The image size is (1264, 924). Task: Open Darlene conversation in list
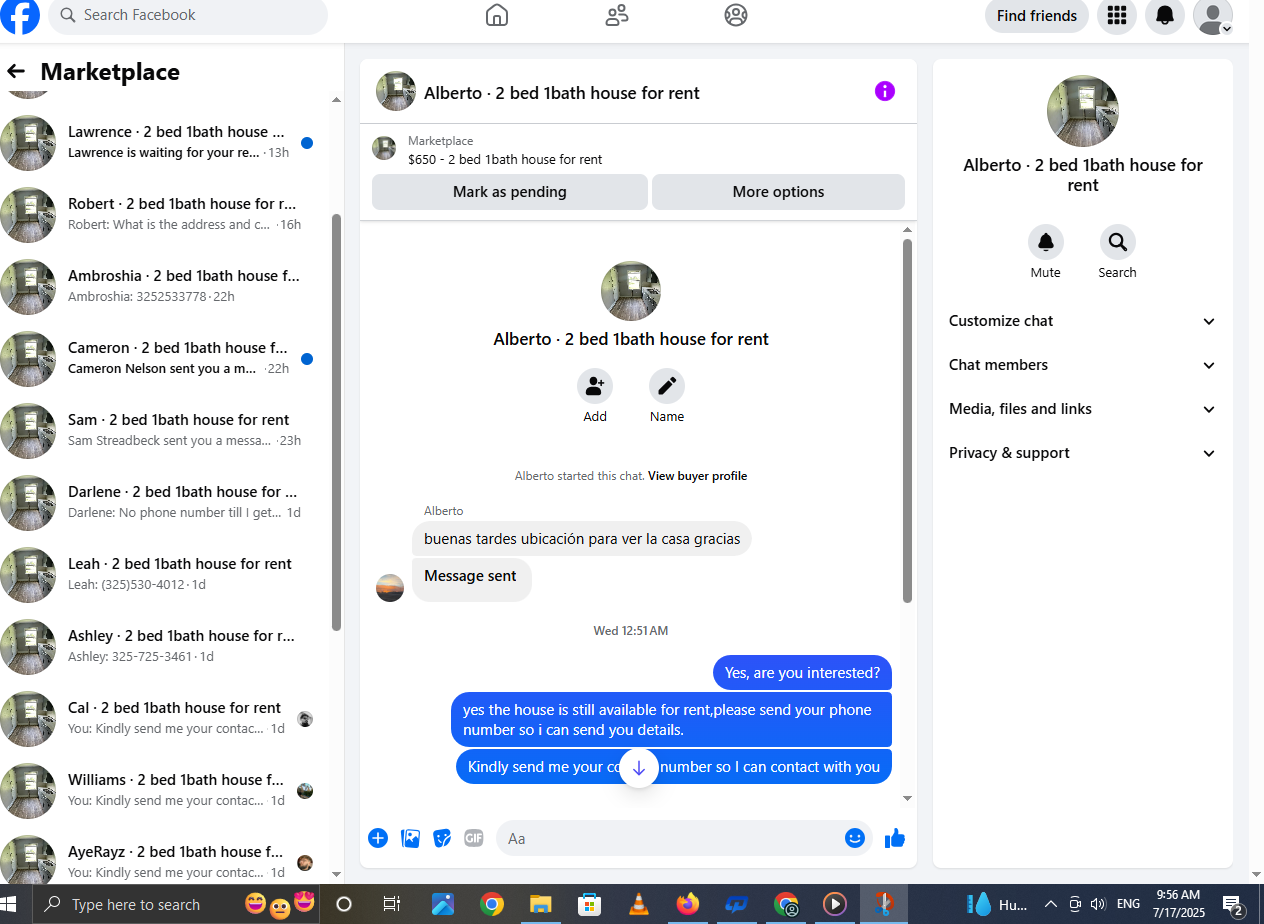165,502
